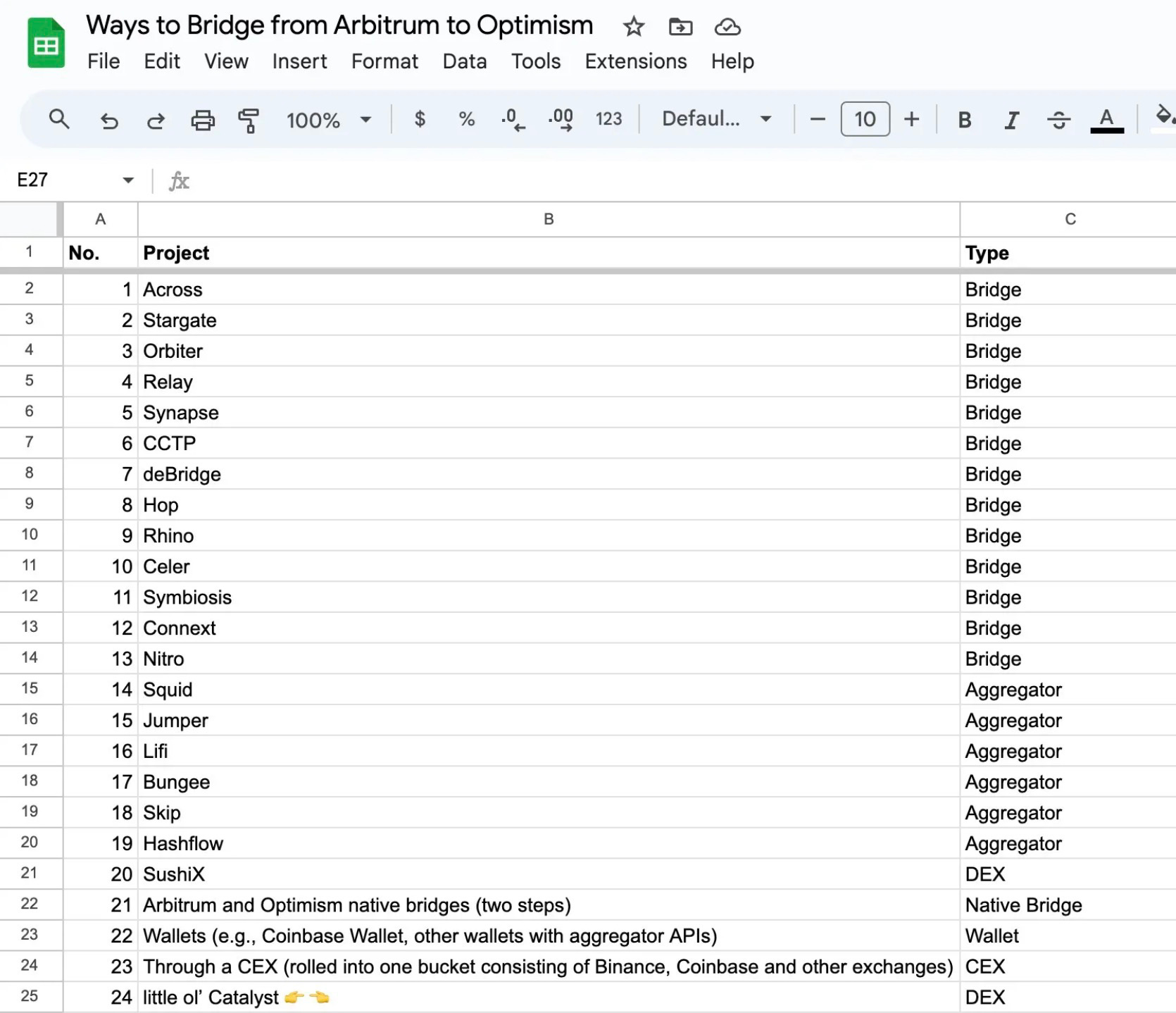Open the search menus magnifier

click(59, 119)
